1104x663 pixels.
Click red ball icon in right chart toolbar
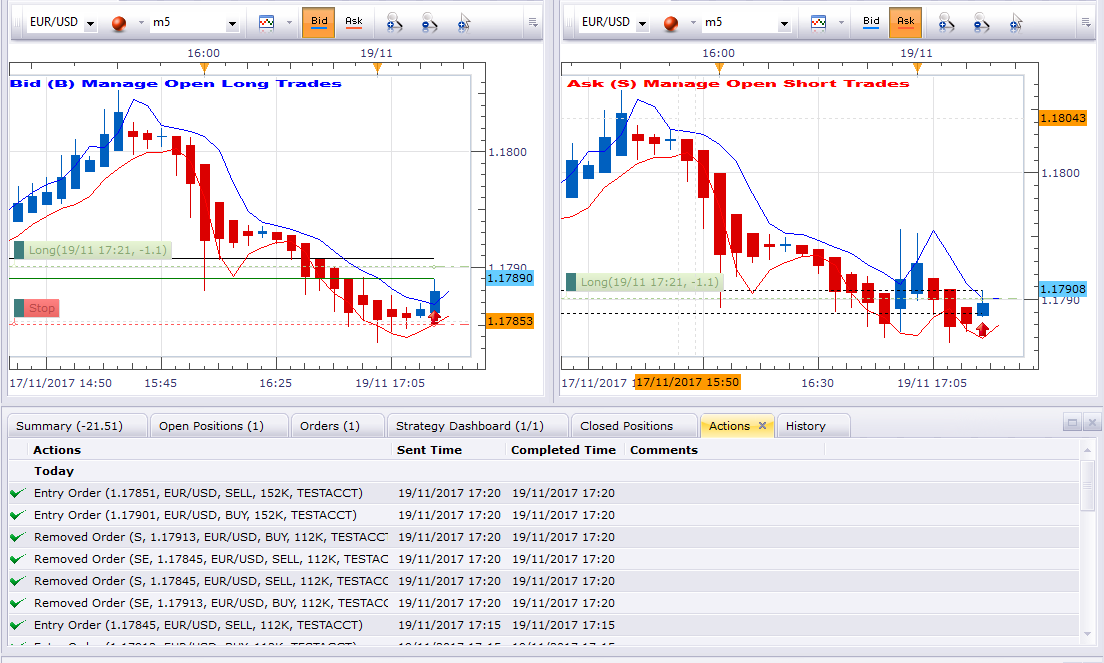(671, 24)
